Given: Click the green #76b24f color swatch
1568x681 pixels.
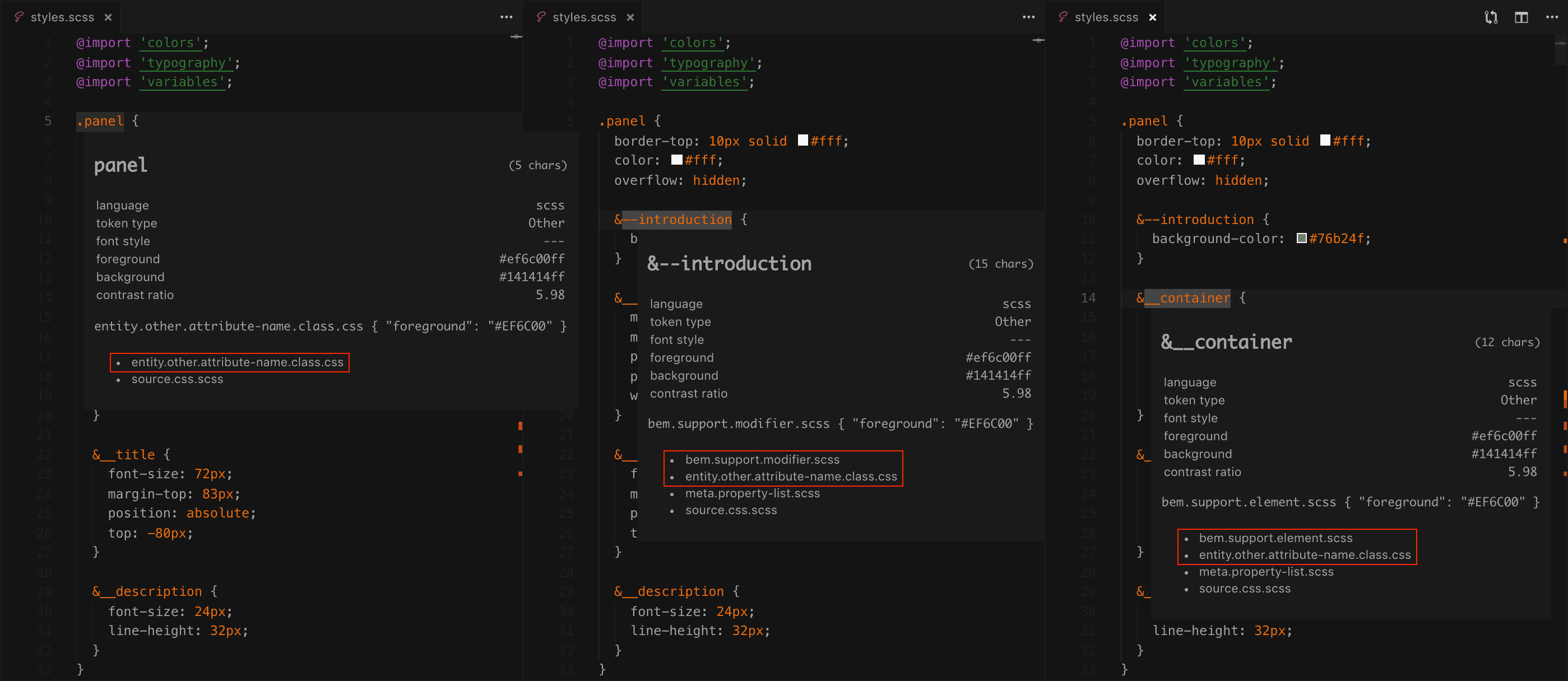Looking at the screenshot, I should pos(1301,239).
